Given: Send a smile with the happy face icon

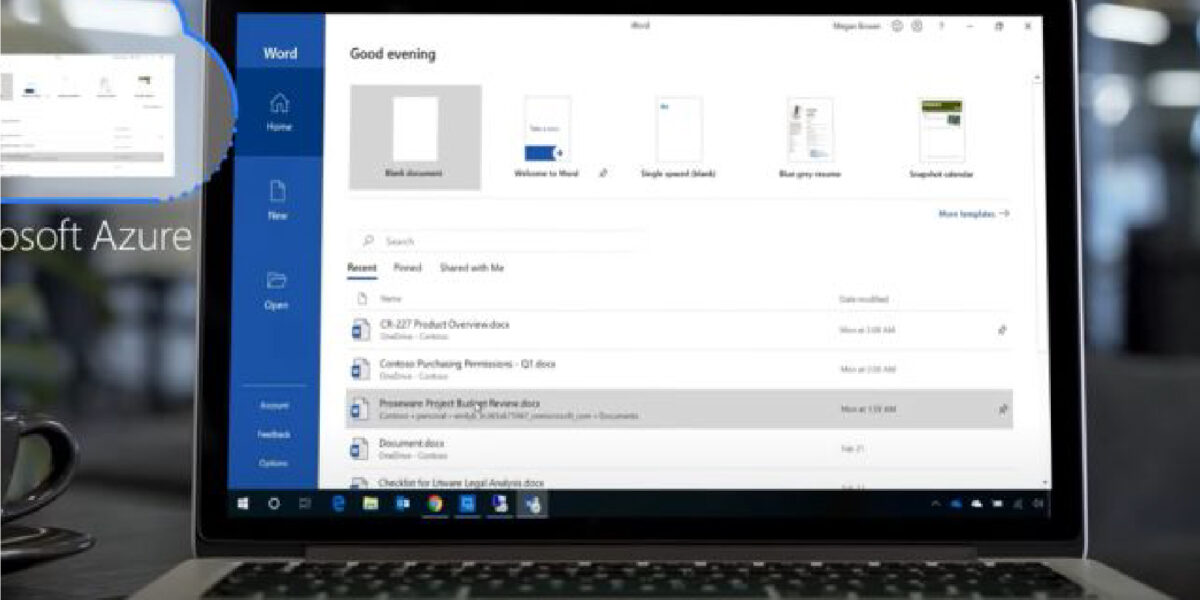Looking at the screenshot, I should [x=897, y=26].
